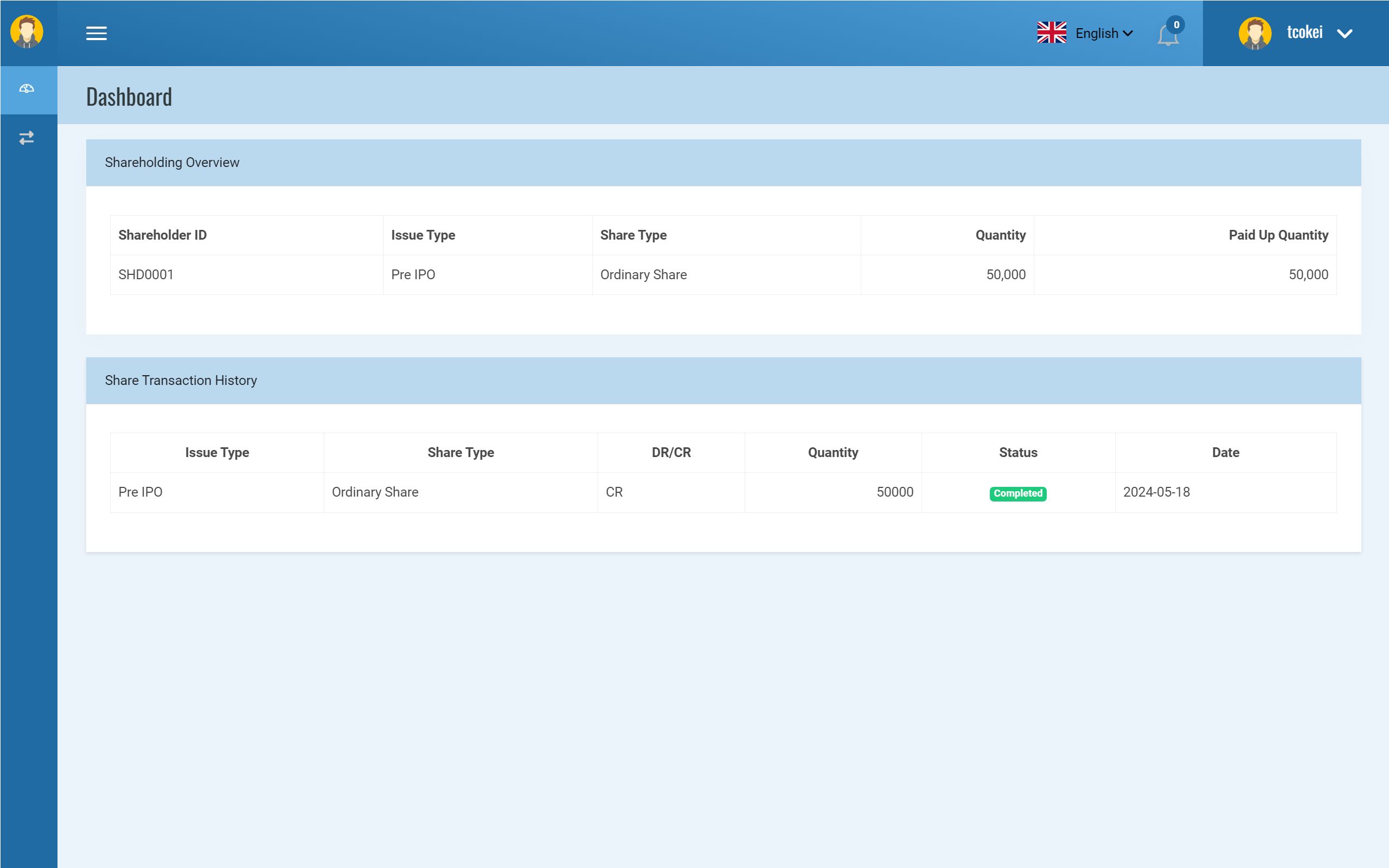Click the logo avatar in top-left corner
Image resolution: width=1389 pixels, height=868 pixels.
[27, 31]
